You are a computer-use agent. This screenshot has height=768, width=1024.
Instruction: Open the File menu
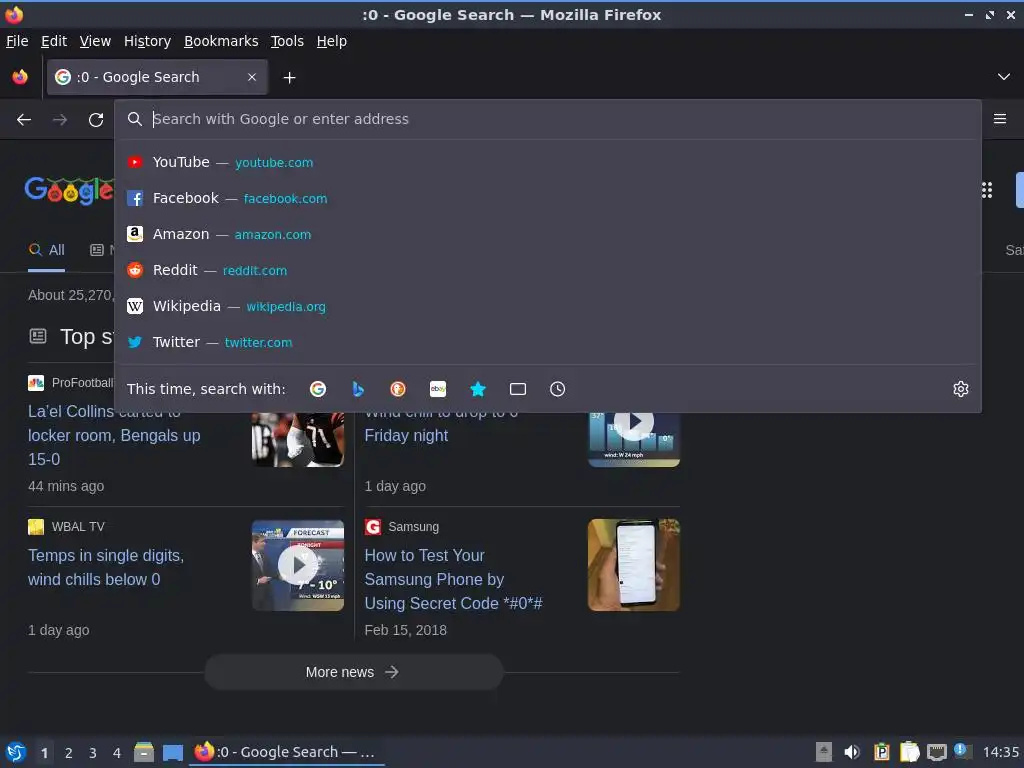pos(17,41)
